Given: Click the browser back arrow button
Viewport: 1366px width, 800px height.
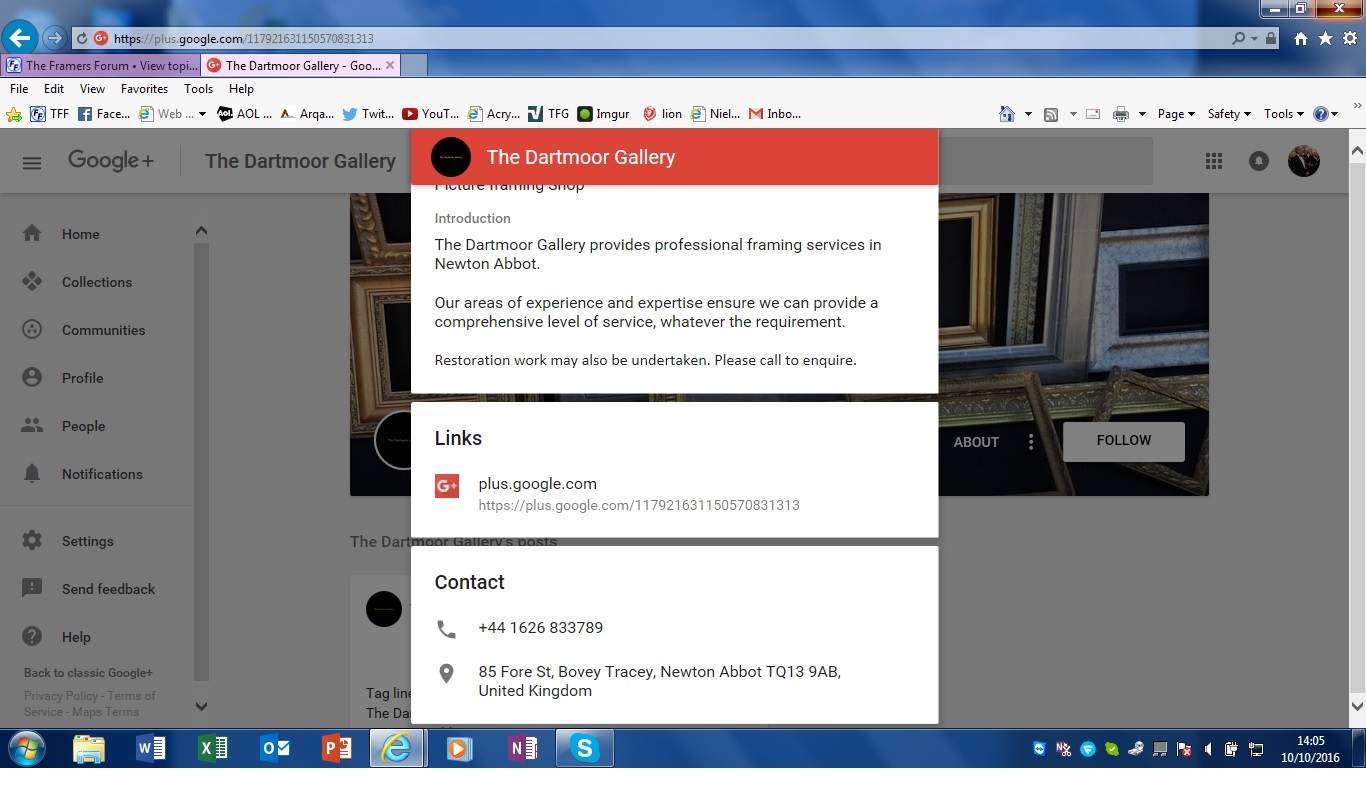Looking at the screenshot, I should [x=20, y=38].
